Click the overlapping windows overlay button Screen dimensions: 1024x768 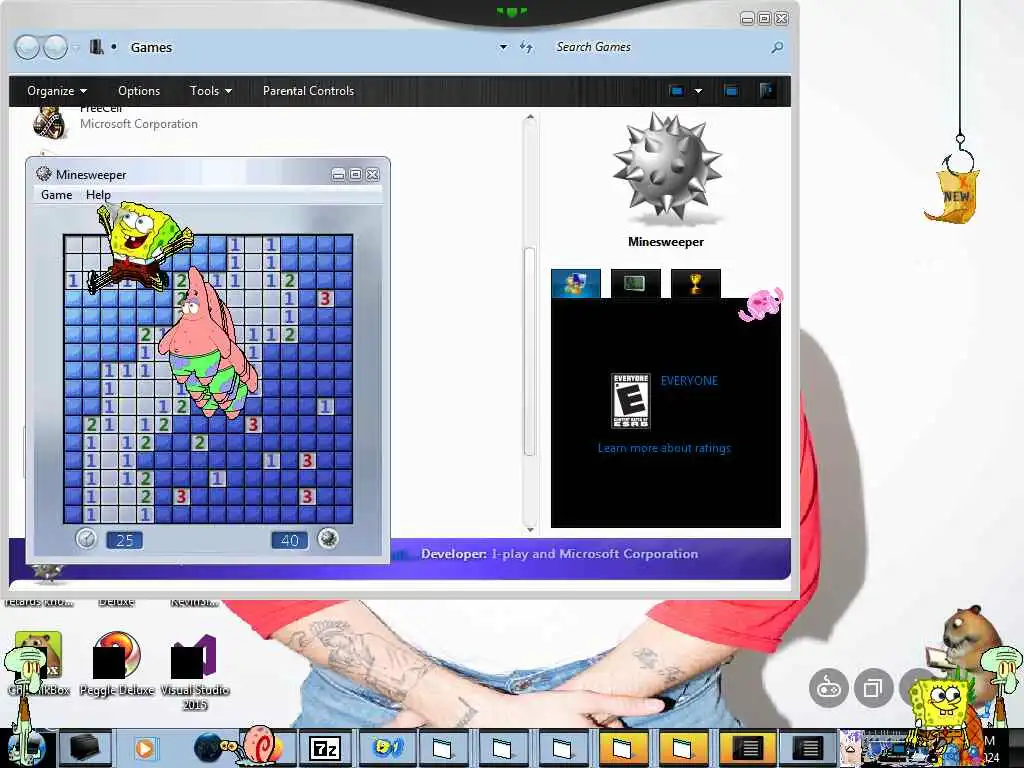pyautogui.click(x=873, y=688)
